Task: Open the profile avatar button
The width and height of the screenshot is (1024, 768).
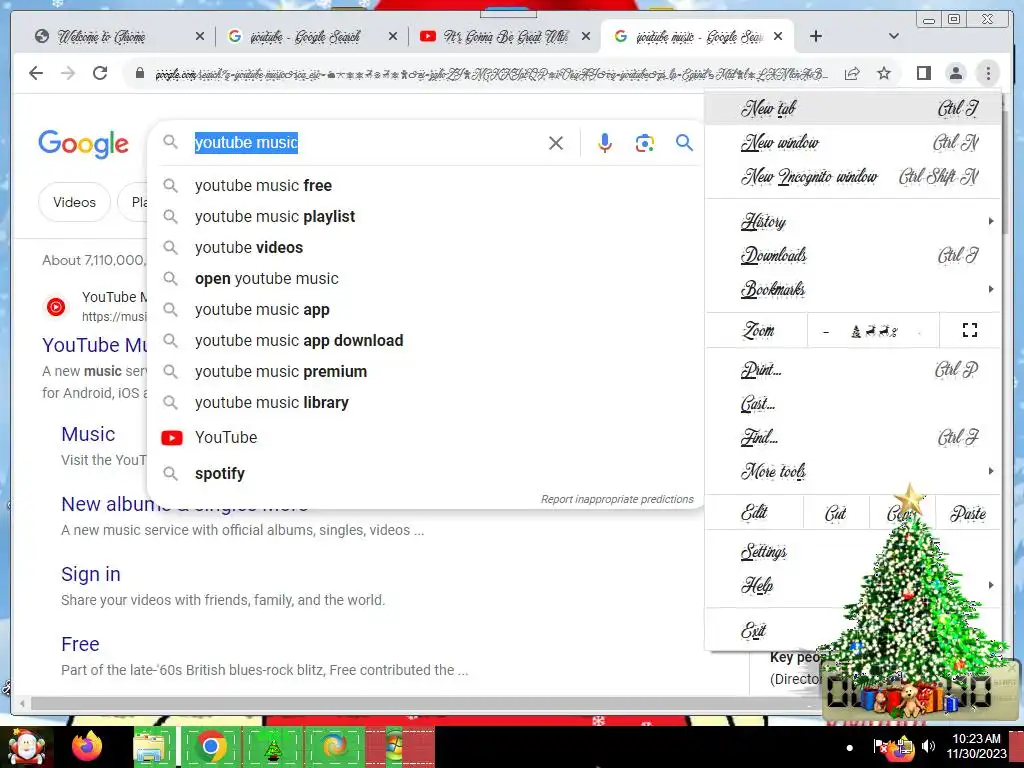Action: click(955, 73)
